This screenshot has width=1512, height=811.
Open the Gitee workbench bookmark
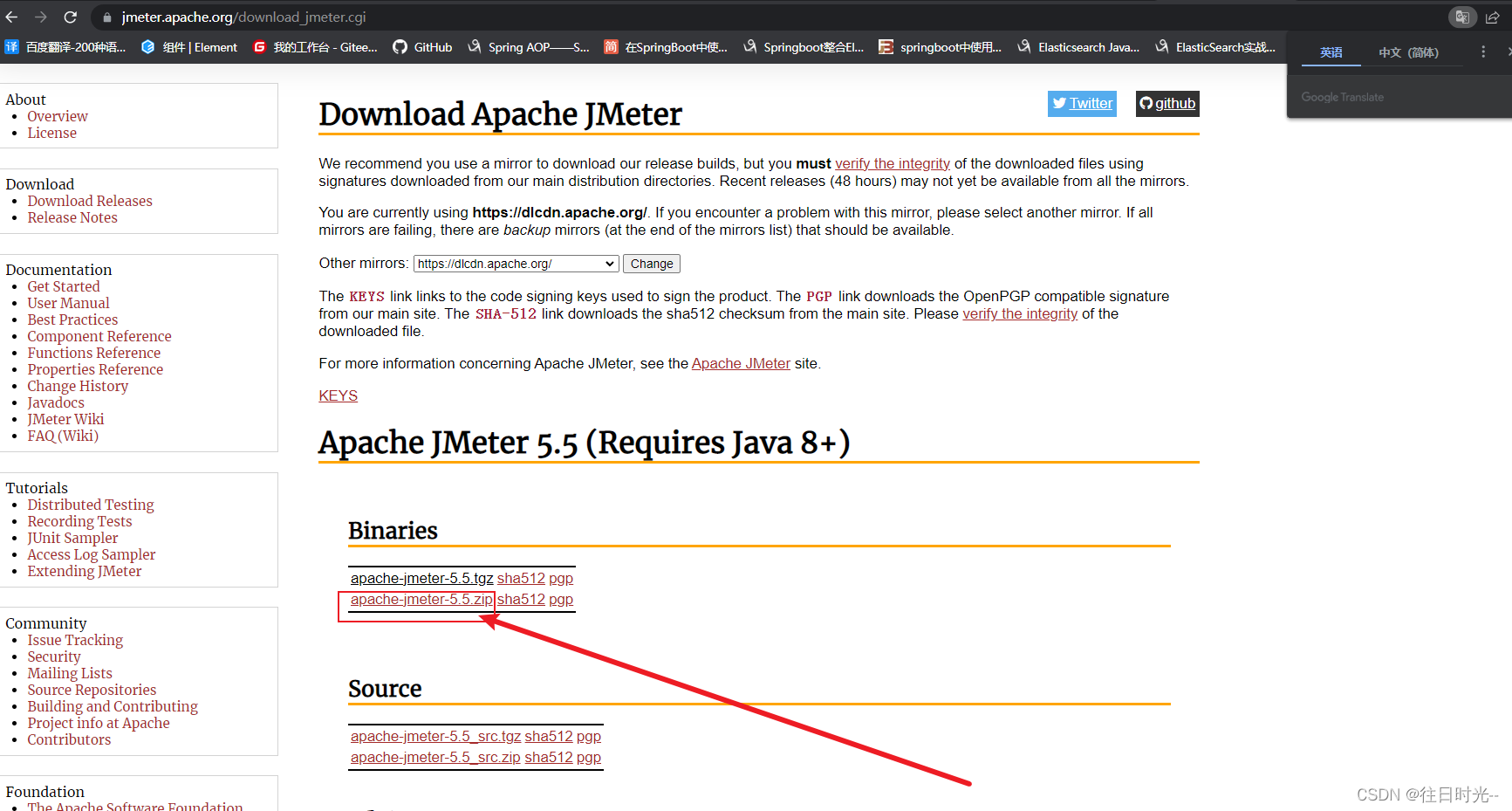[x=315, y=47]
